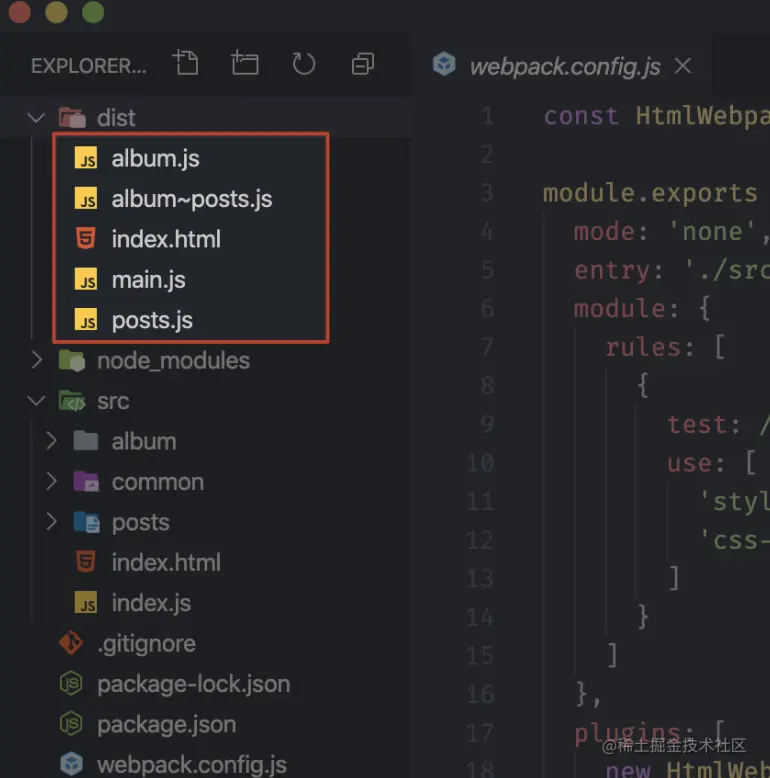
Task: Open index.js file
Action: click(151, 603)
